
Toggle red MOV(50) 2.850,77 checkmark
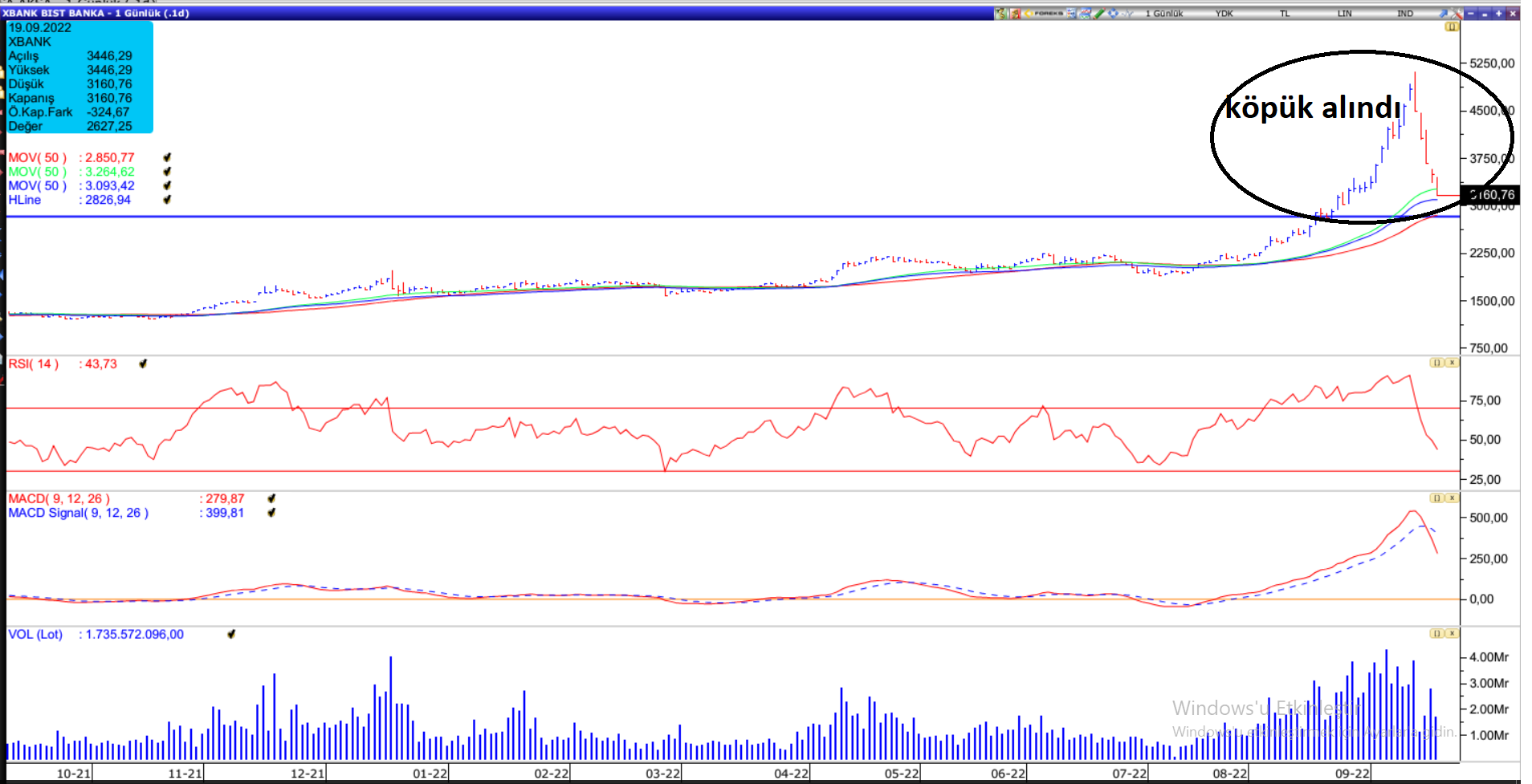(167, 157)
